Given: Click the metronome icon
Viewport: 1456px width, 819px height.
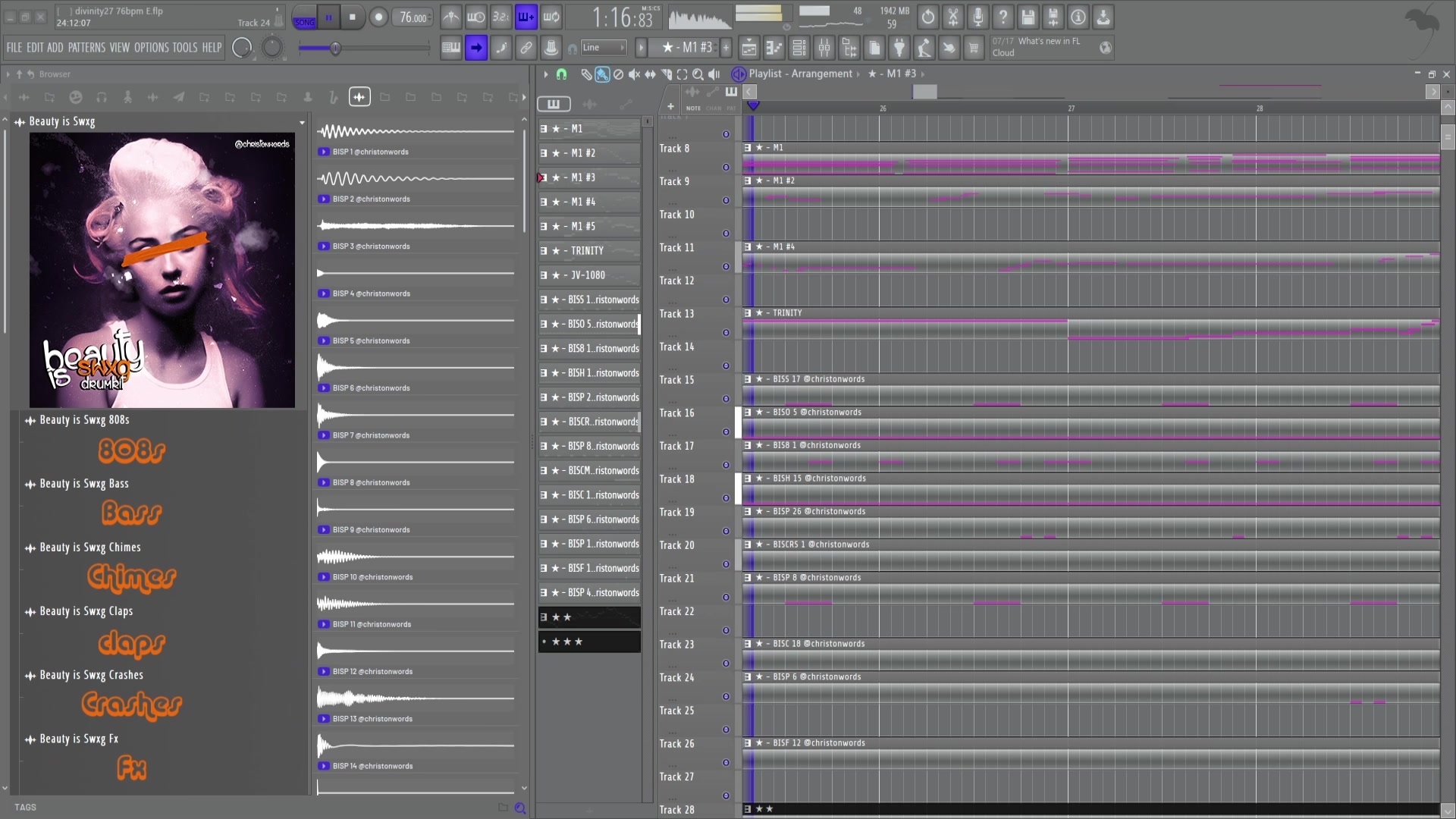Looking at the screenshot, I should click(x=451, y=17).
